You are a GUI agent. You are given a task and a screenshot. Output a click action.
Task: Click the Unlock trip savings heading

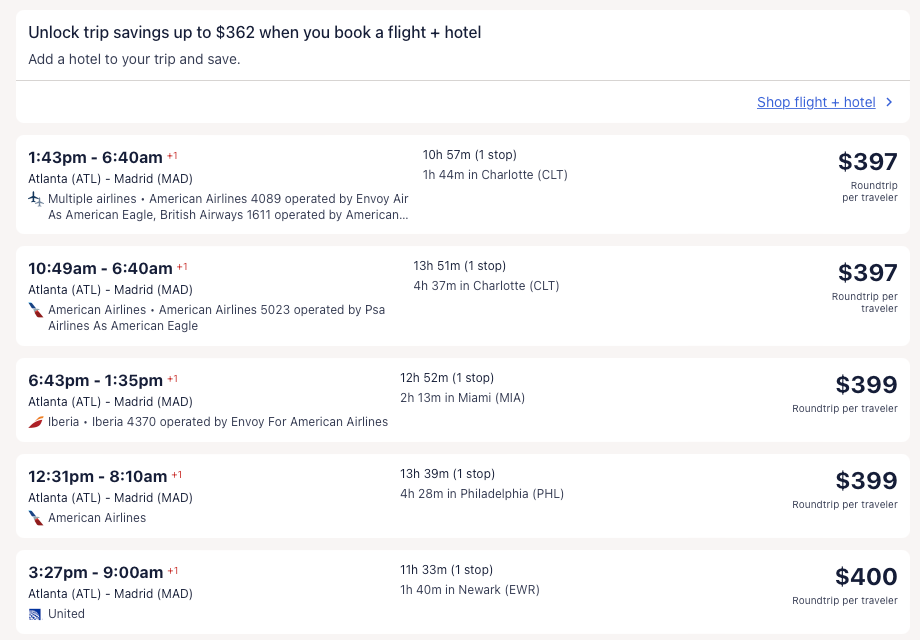pyautogui.click(x=254, y=33)
